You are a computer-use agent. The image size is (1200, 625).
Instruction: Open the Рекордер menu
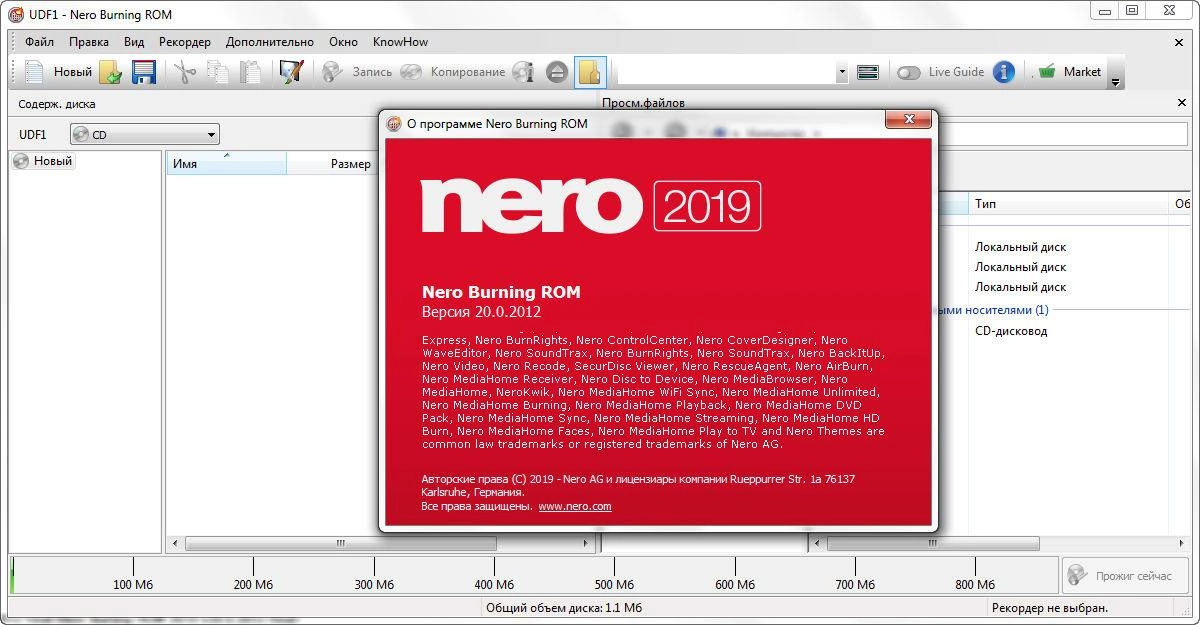tap(185, 42)
